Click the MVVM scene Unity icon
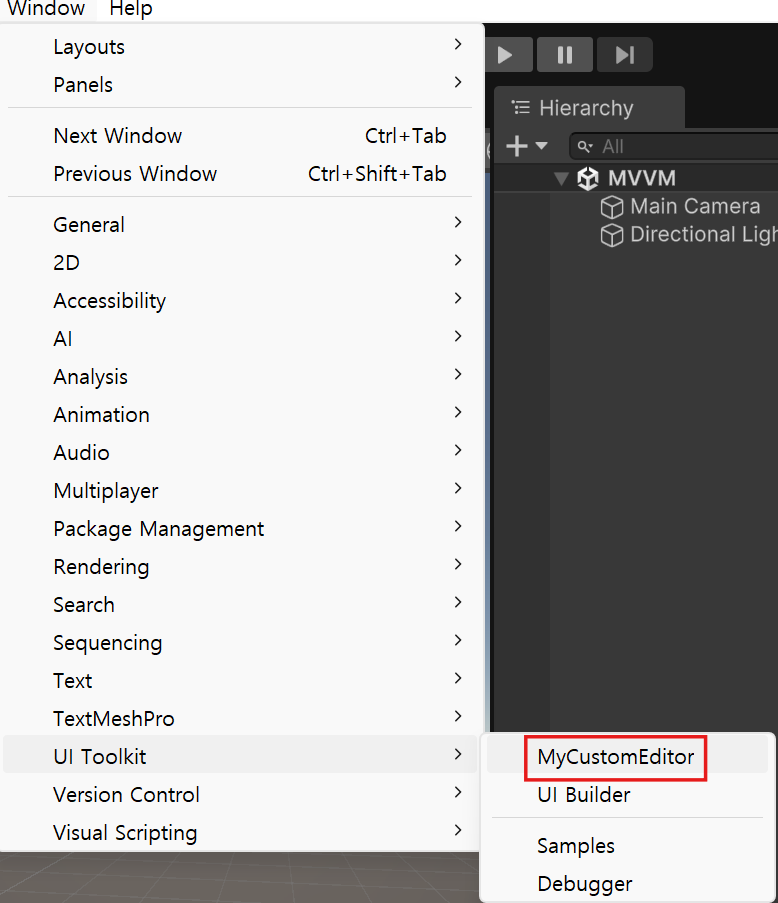This screenshot has width=778, height=903. 588,179
